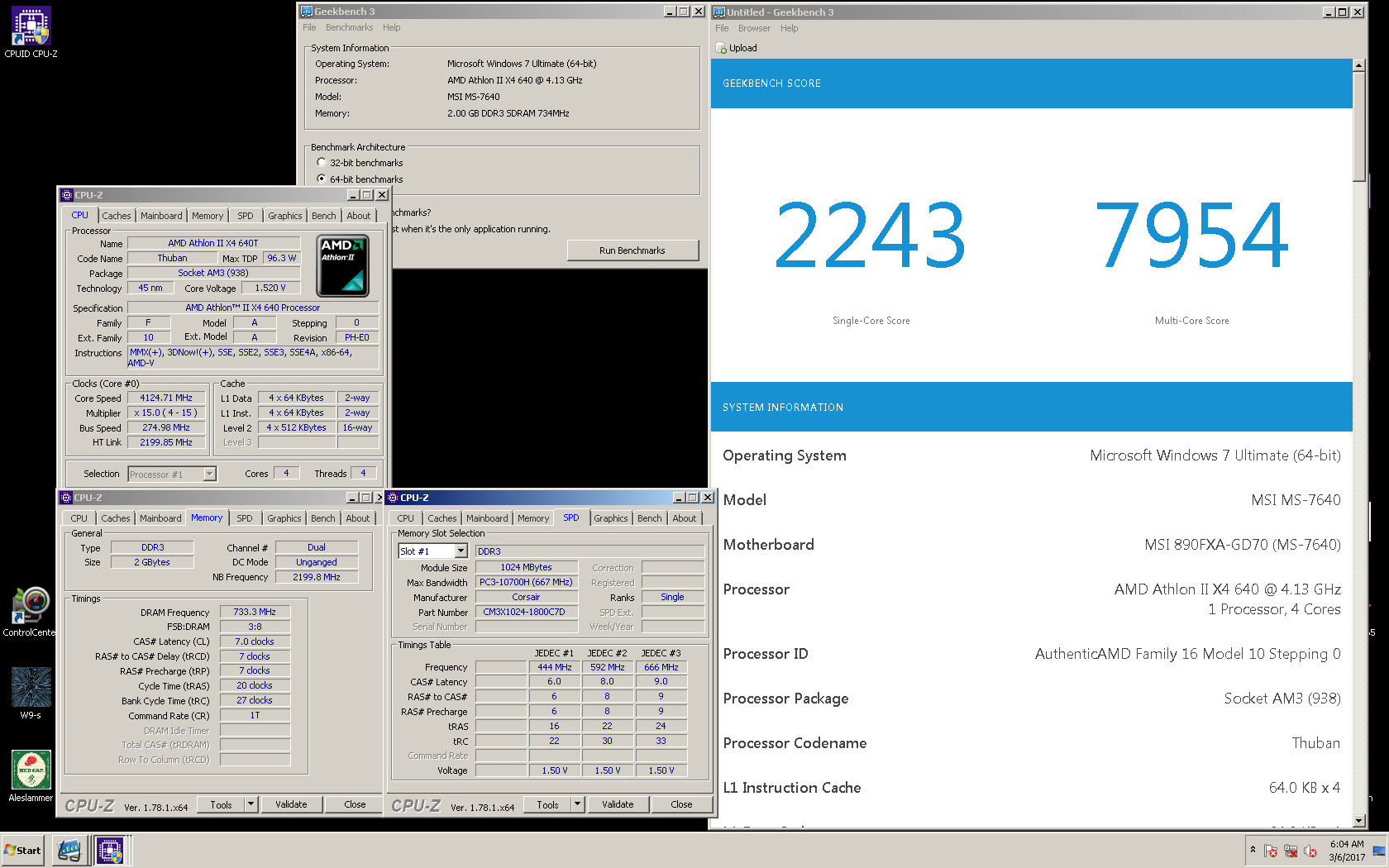Click the AMD Athlon II logo in CPU-Z

click(343, 265)
